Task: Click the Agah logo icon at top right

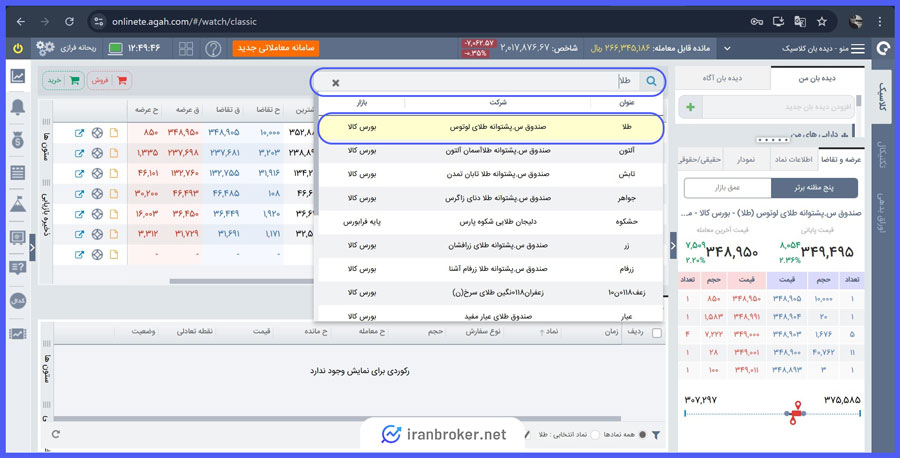Action: click(883, 49)
